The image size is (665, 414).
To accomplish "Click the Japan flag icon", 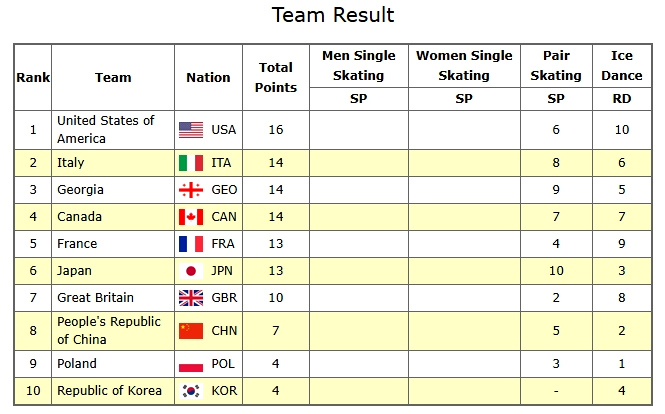I will 191,271.
